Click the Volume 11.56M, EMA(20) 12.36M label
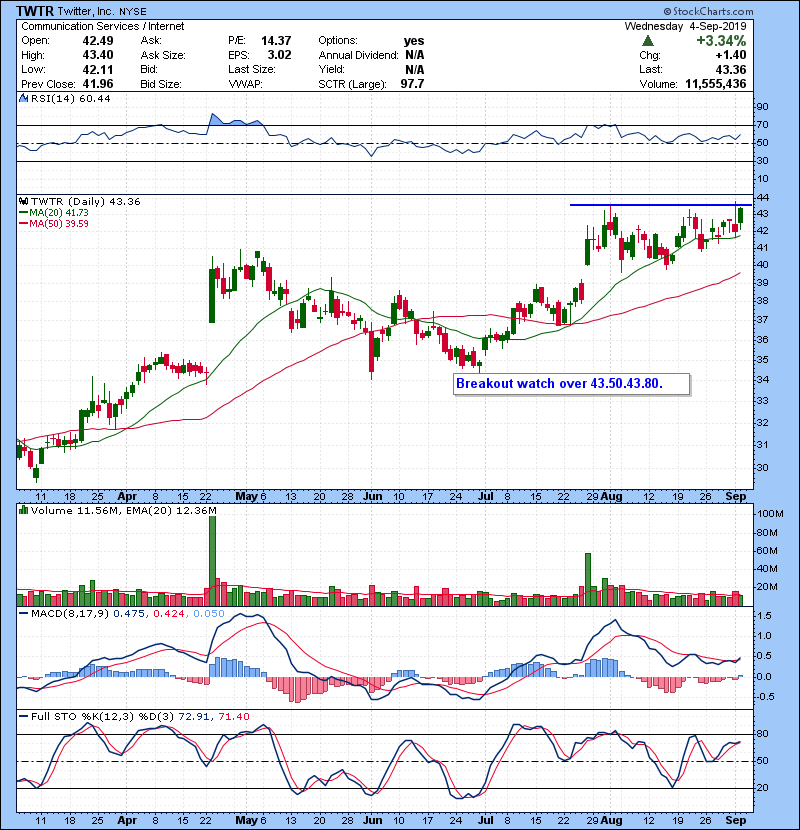This screenshot has height=830, width=800. [x=124, y=510]
